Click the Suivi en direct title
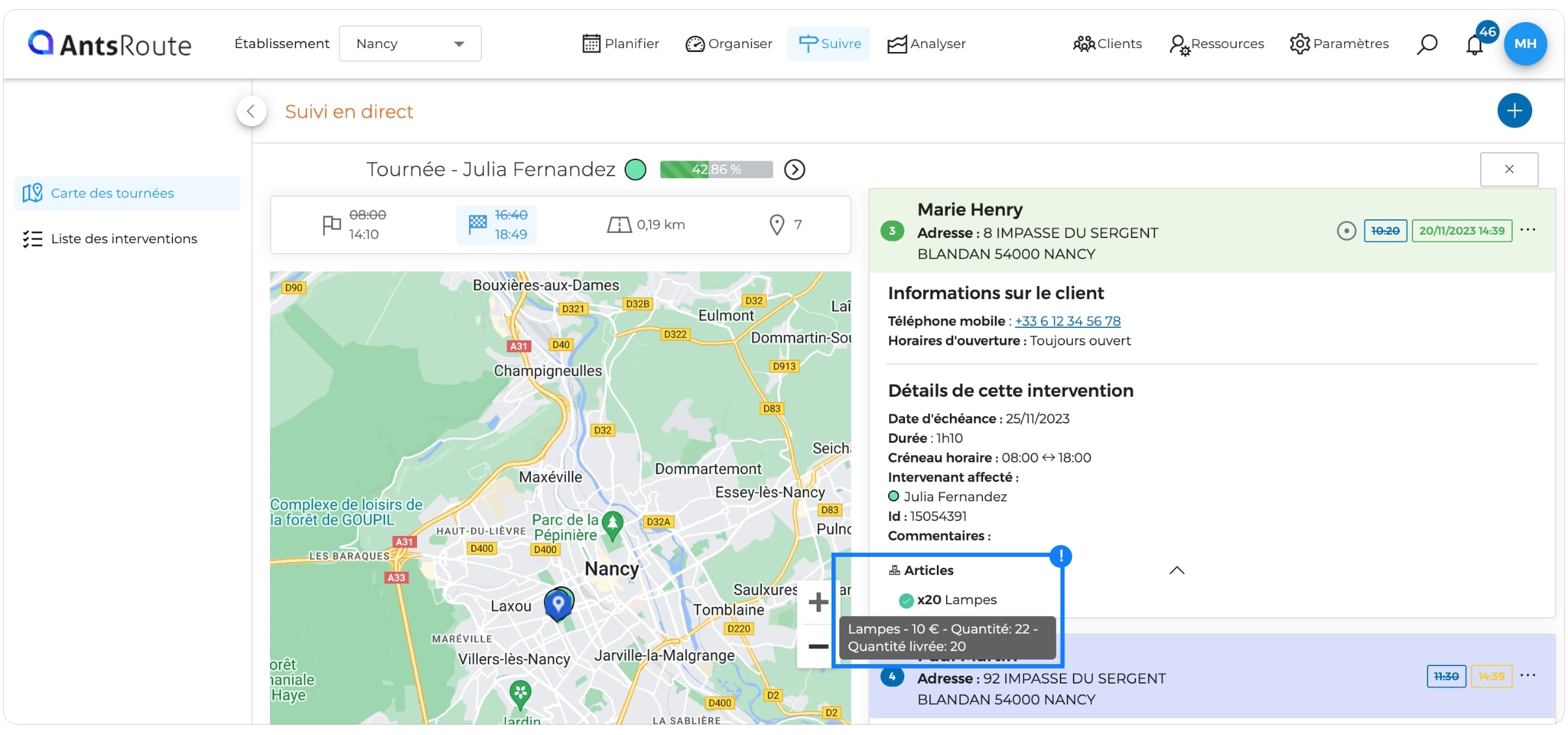This screenshot has width=1568, height=735. 349,112
